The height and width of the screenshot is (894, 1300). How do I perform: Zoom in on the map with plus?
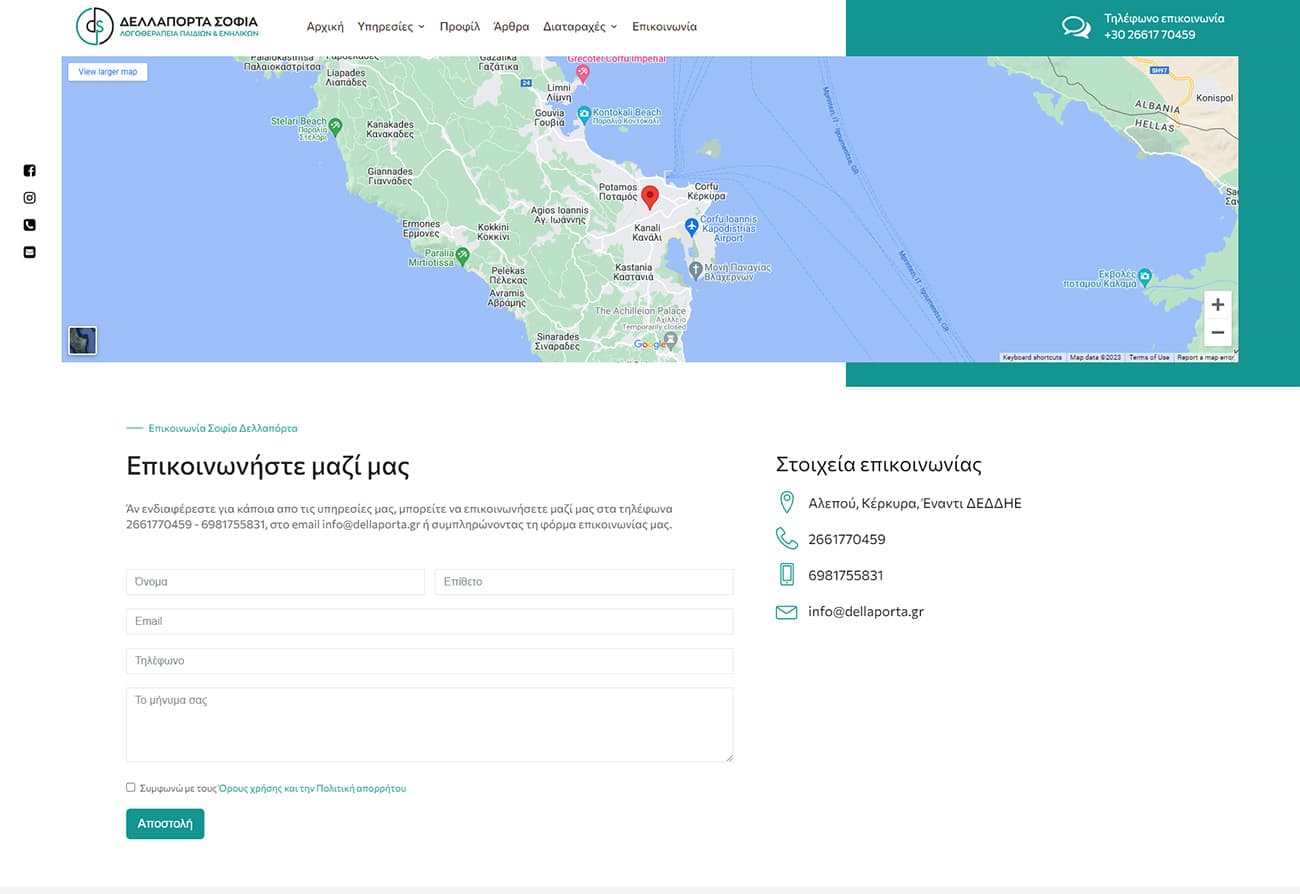(x=1217, y=305)
